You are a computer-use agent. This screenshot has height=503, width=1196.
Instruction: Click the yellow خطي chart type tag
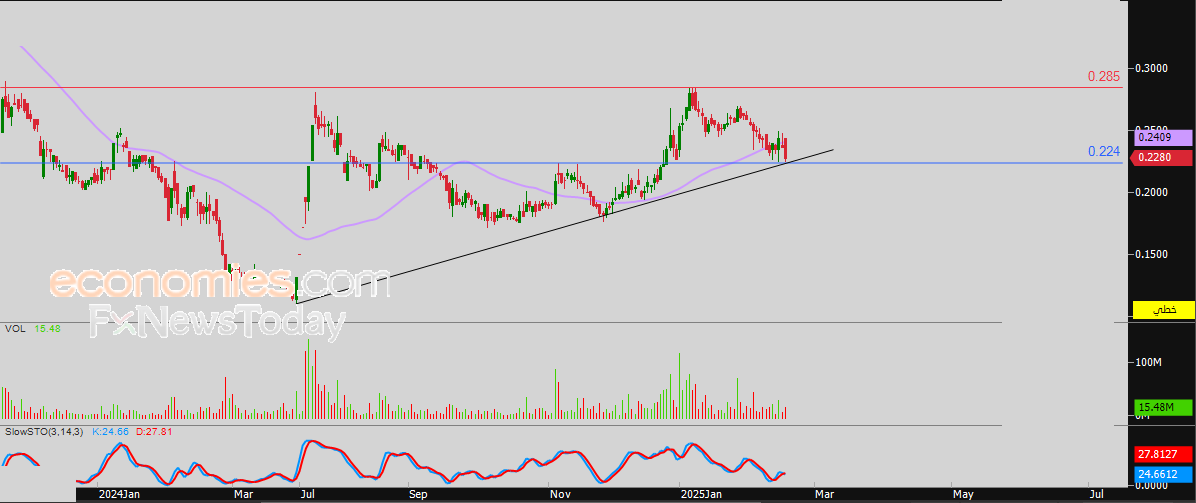coord(1162,310)
